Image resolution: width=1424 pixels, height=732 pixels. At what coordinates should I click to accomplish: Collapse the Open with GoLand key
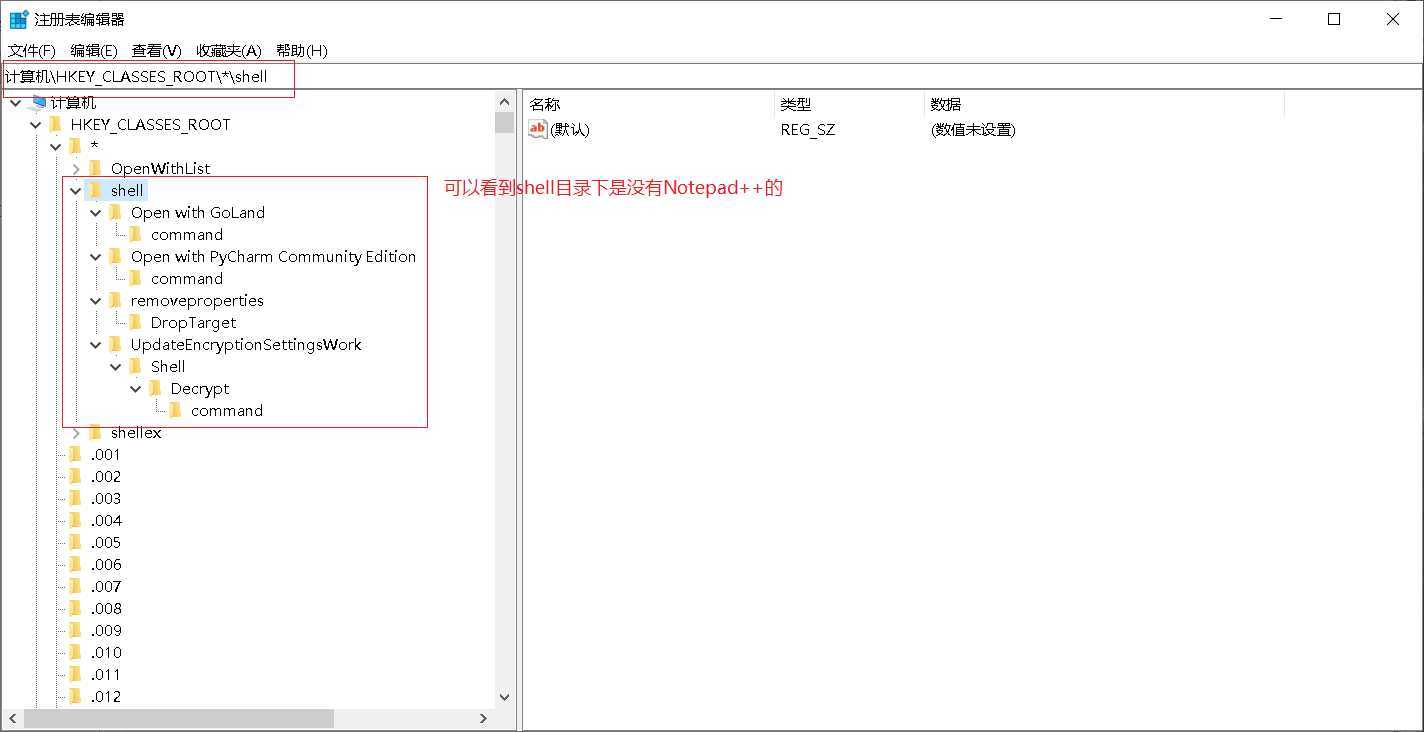(96, 212)
